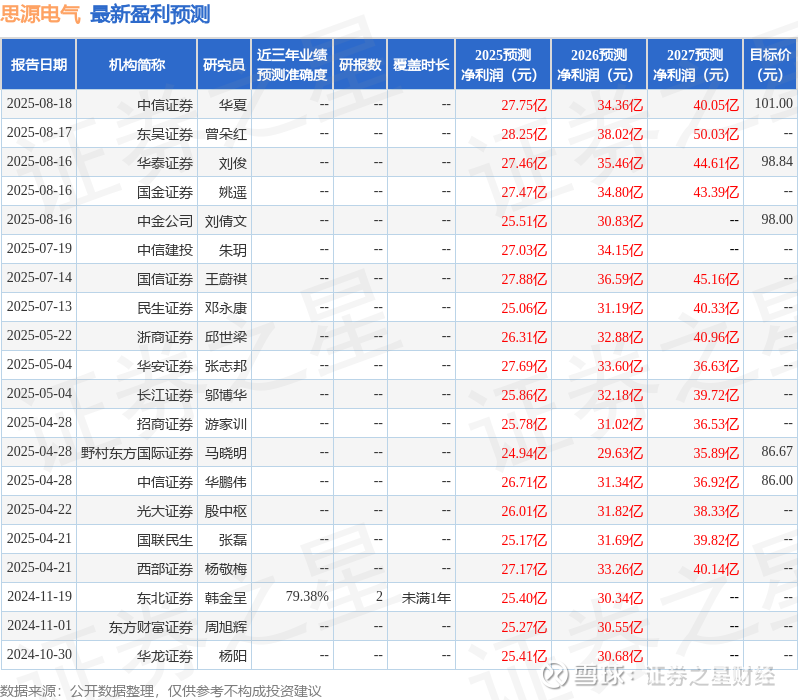Click the 研报数 column header

(360, 64)
